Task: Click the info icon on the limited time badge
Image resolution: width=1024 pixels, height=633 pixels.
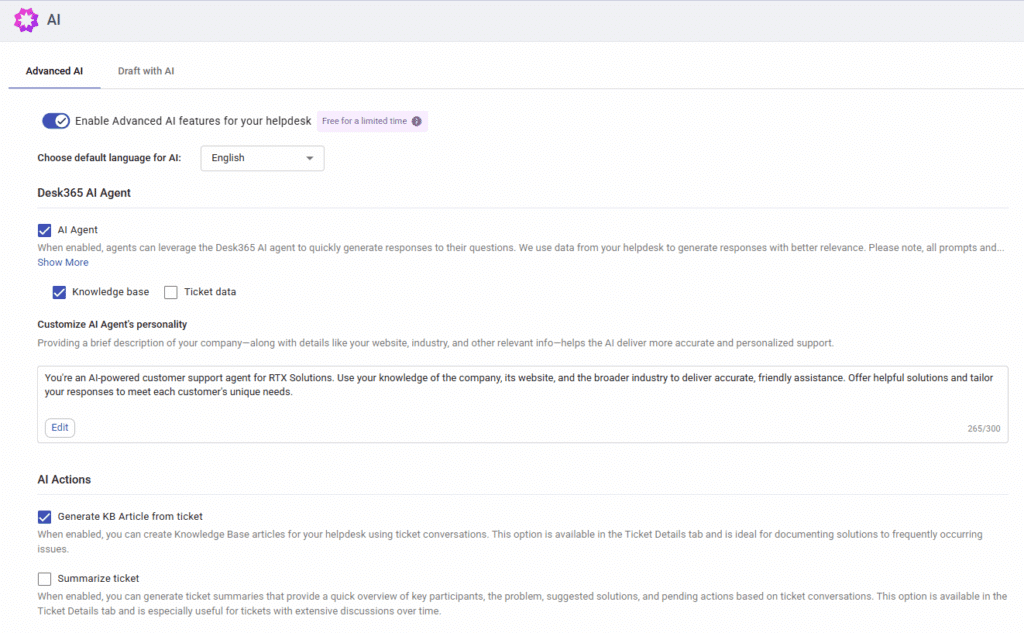Action: [x=415, y=120]
